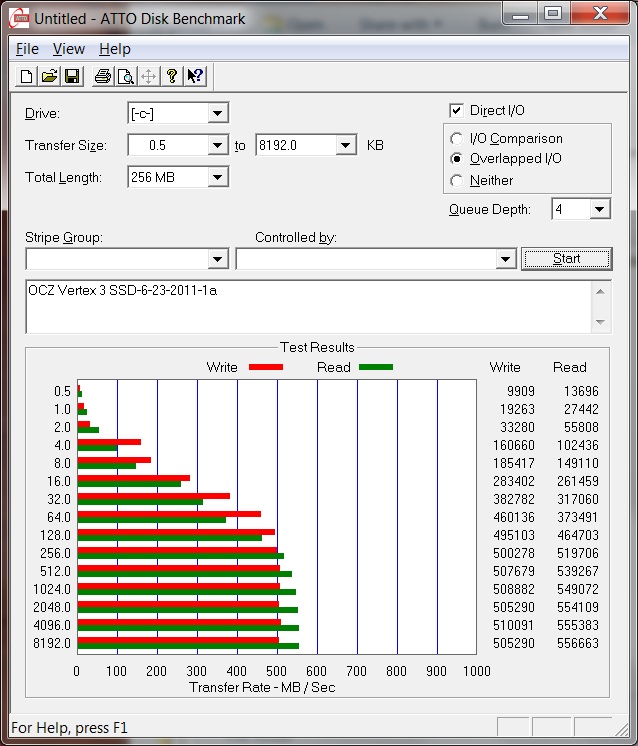Open the Drive dropdown

tap(217, 113)
